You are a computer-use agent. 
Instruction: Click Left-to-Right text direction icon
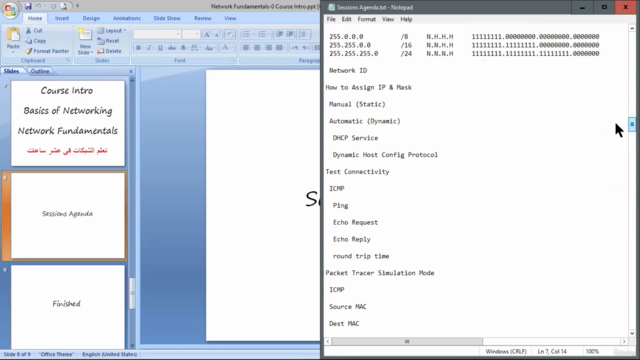pos(295,48)
